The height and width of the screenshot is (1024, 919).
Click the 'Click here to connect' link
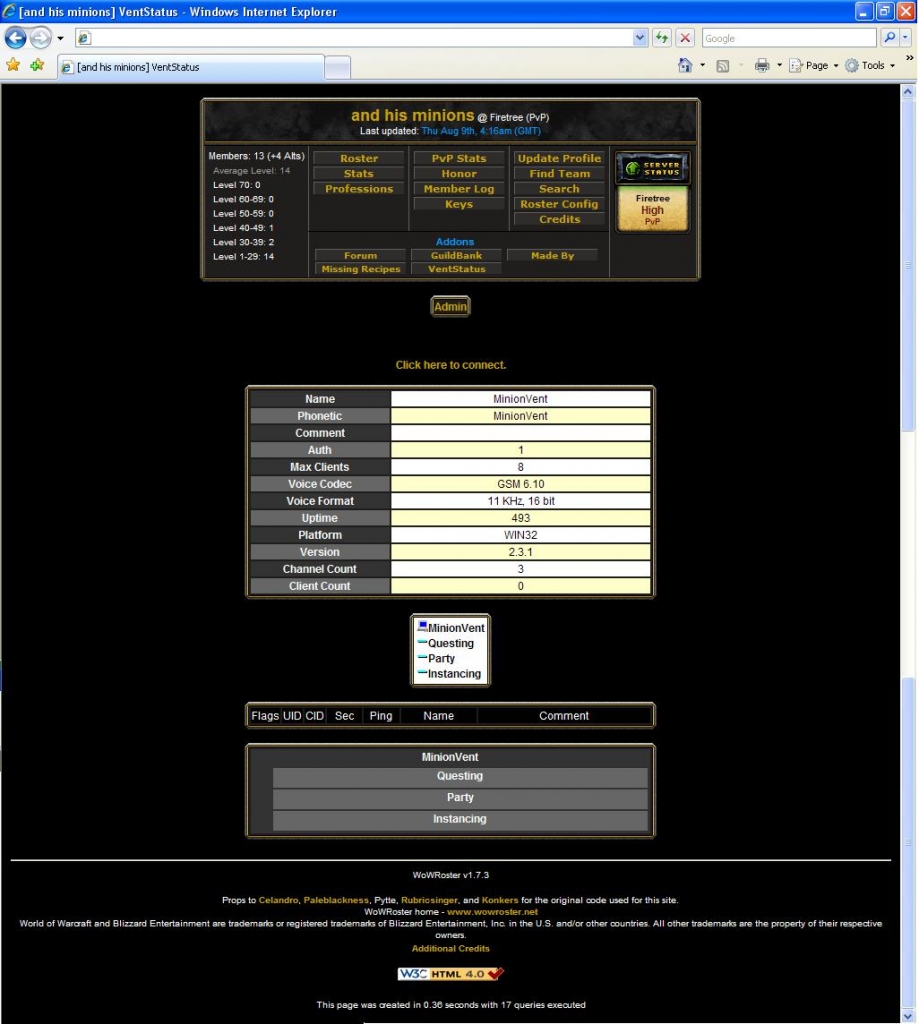point(451,365)
